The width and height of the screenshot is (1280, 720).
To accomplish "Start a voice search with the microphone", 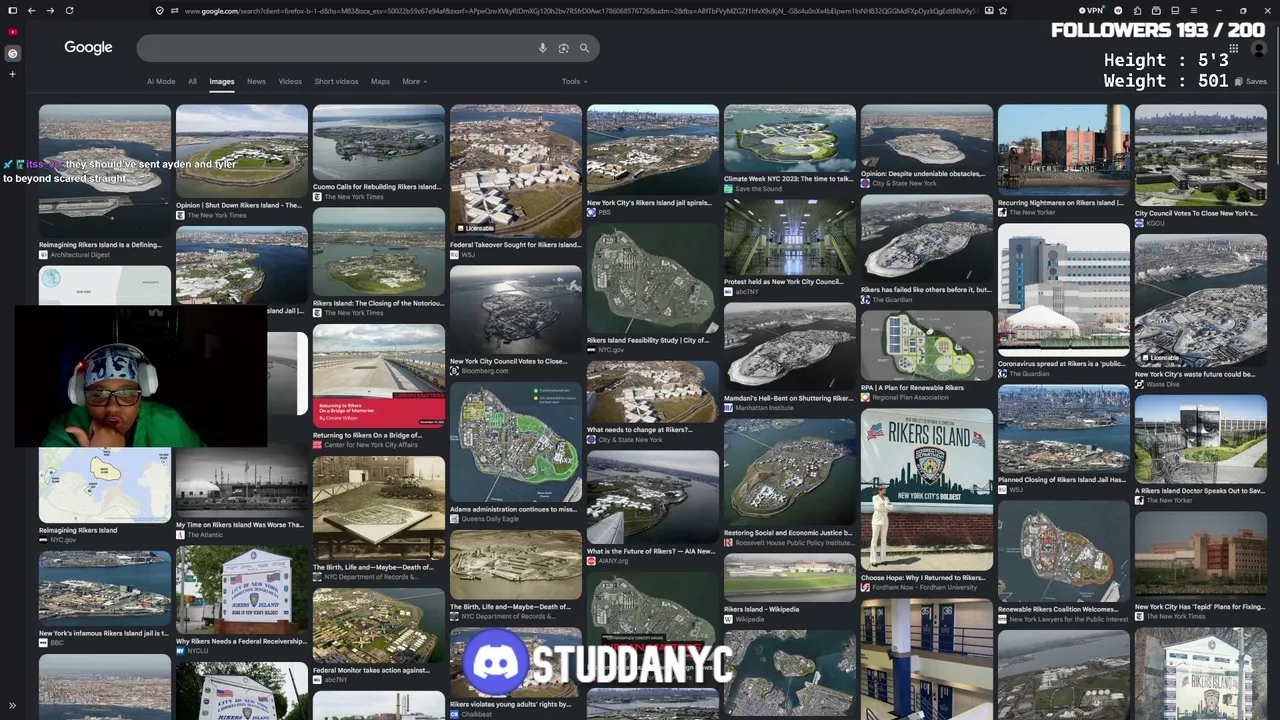I will (542, 48).
